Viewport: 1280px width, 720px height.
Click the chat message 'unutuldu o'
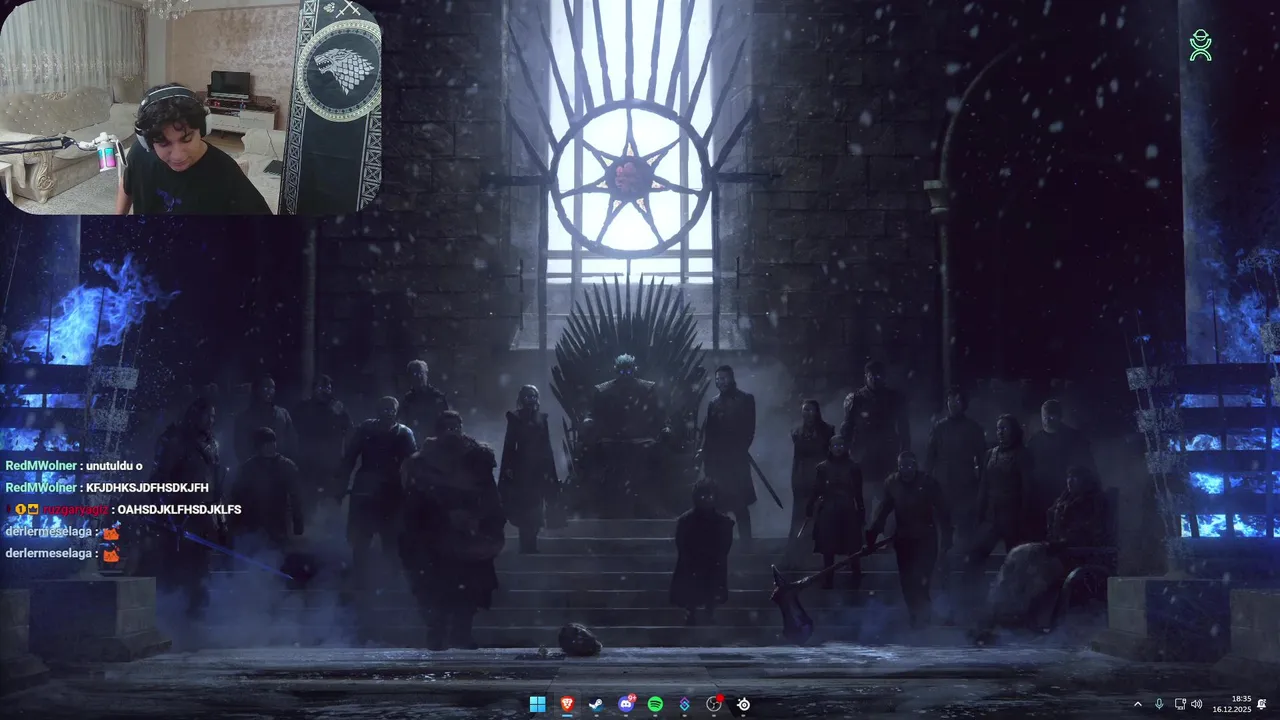(114, 466)
